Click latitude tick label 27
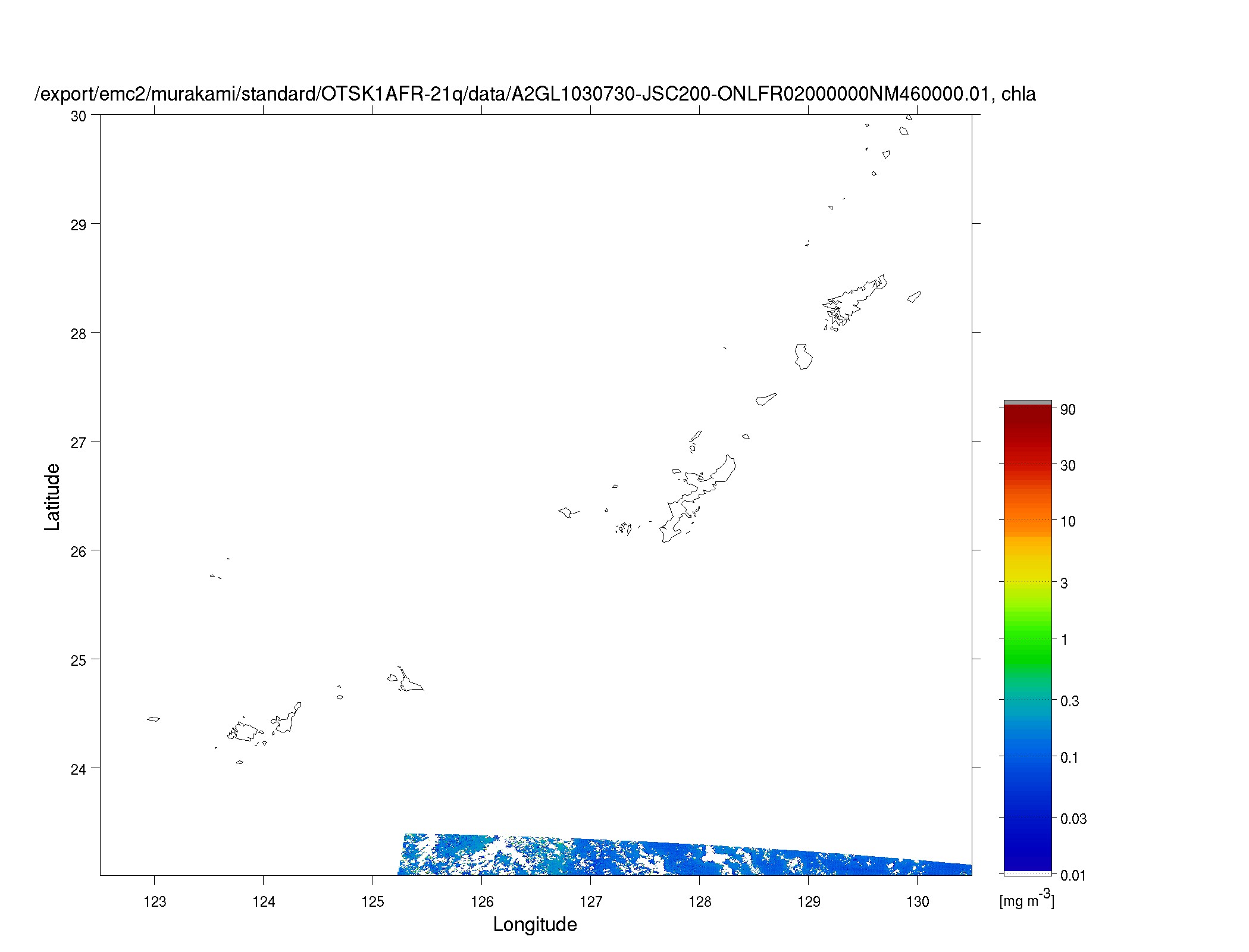1249x952 pixels. click(78, 443)
